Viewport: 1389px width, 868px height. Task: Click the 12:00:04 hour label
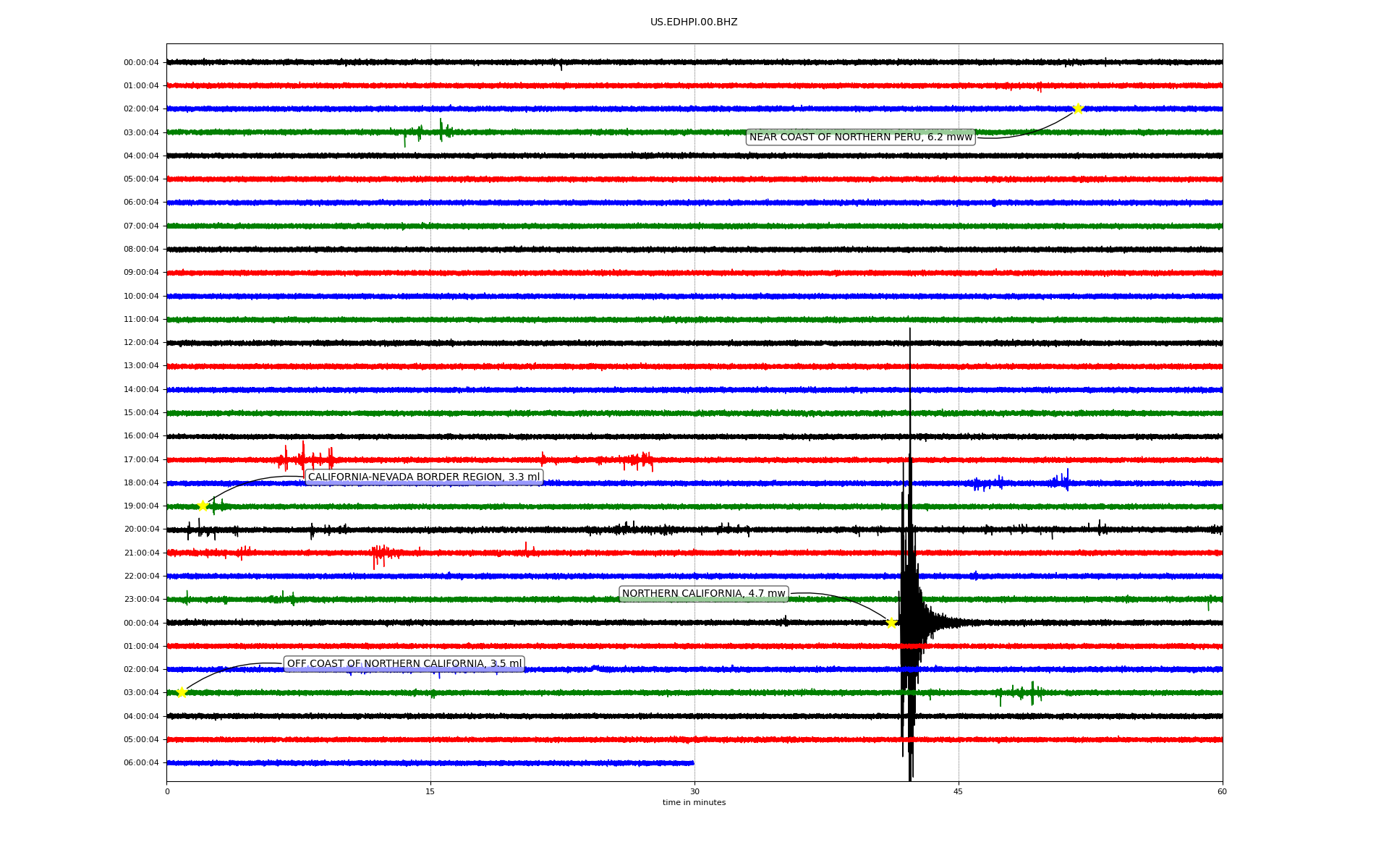141,342
